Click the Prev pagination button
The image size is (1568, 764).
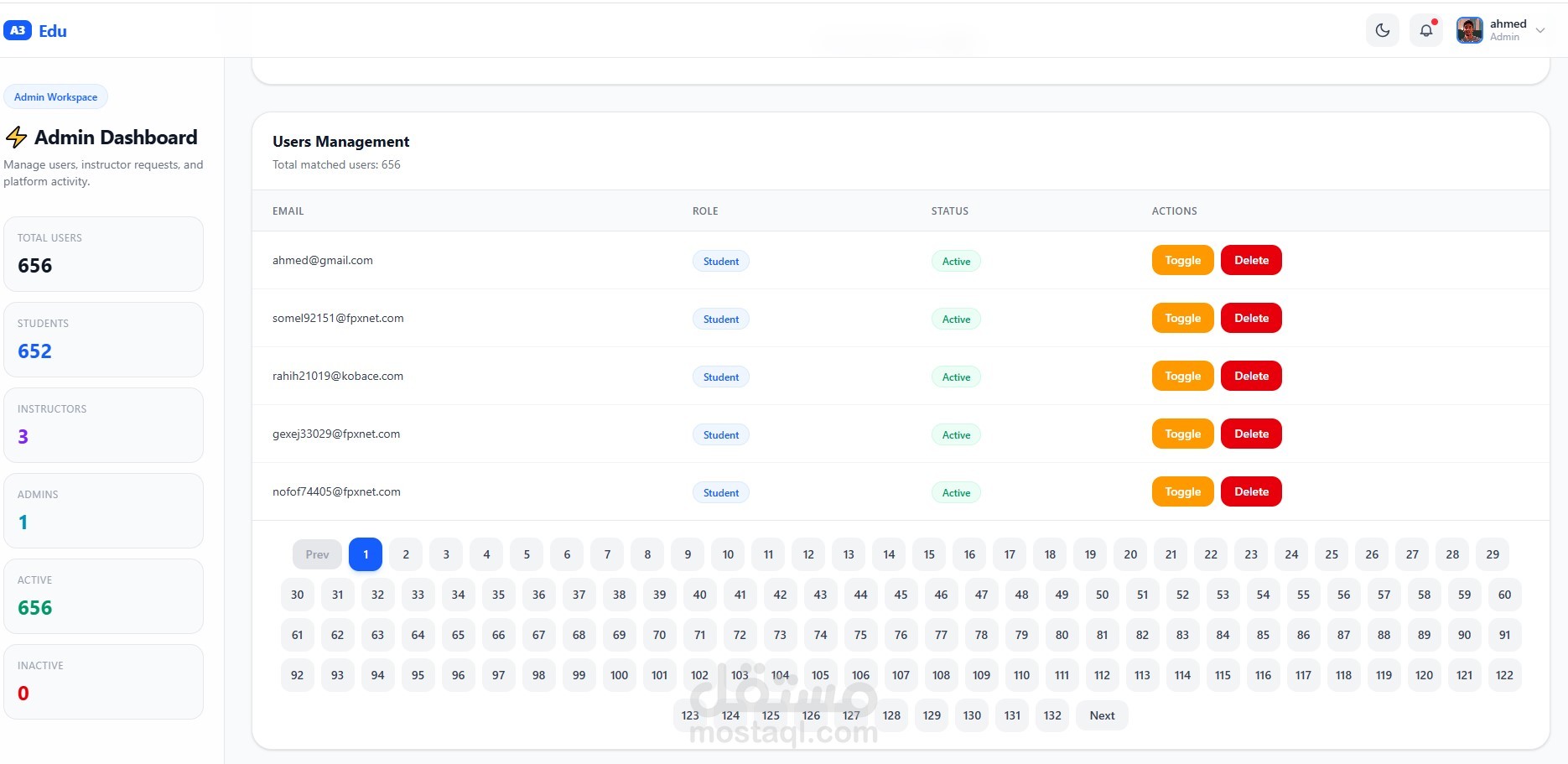[317, 554]
